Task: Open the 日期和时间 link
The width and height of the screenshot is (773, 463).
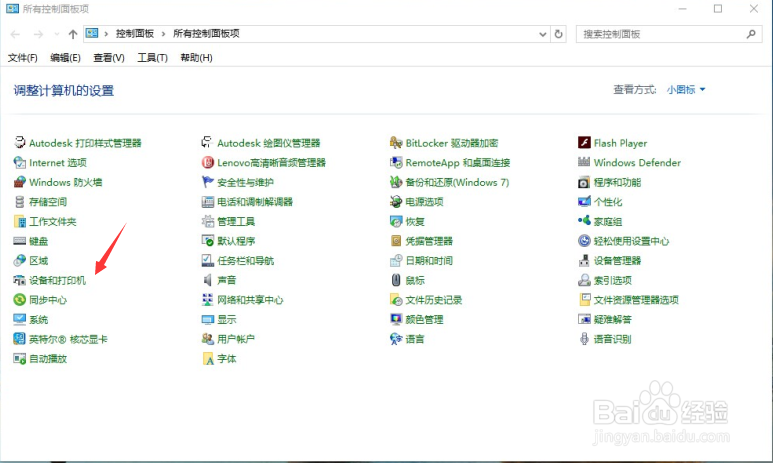Action: 429,260
